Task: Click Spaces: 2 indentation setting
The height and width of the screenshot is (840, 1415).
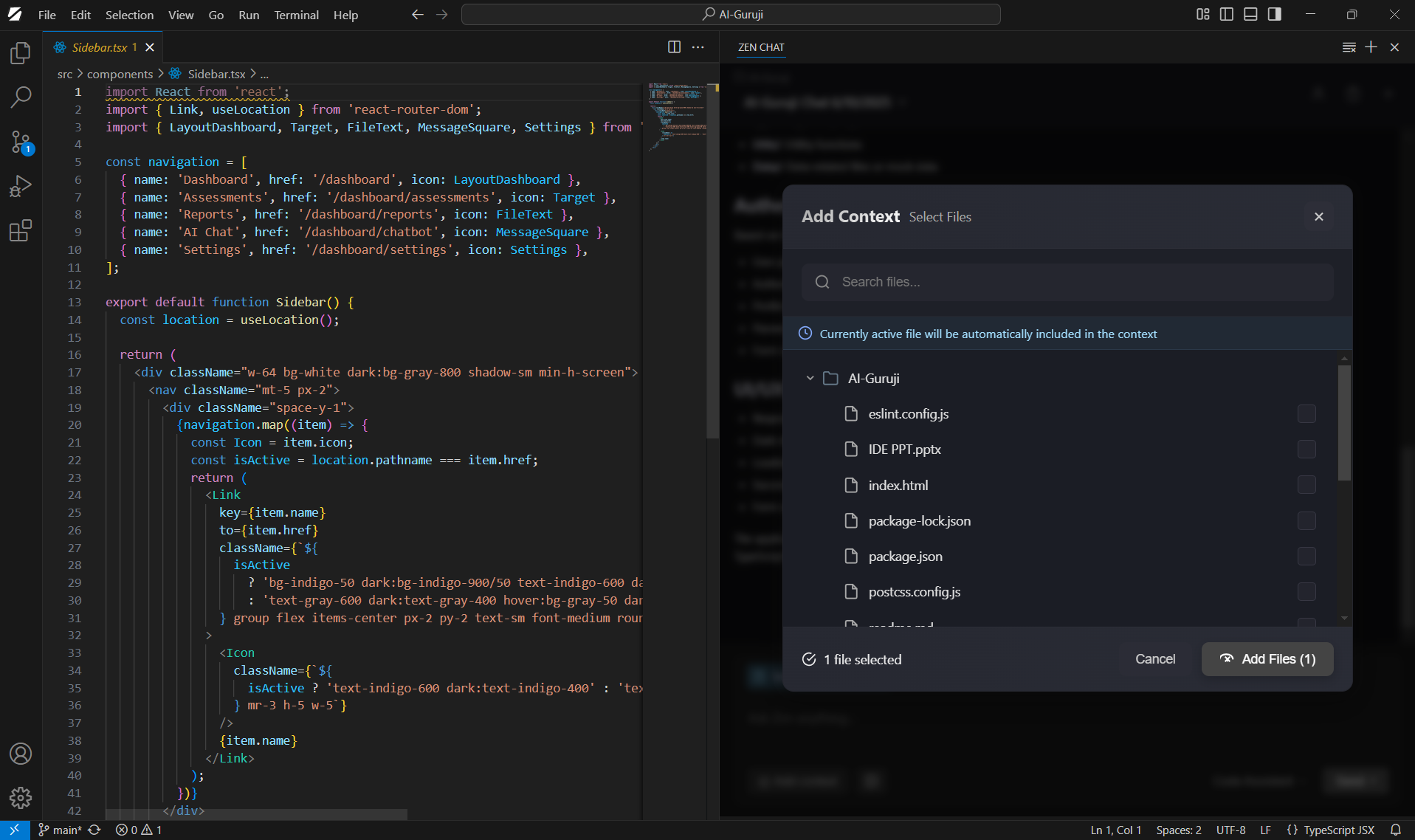Action: [1179, 830]
